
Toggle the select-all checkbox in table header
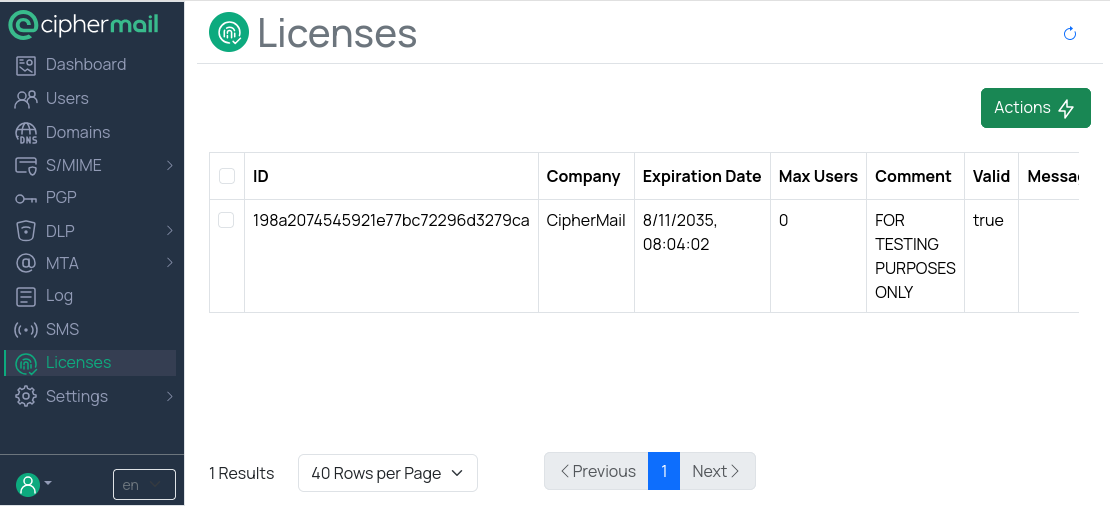227,176
